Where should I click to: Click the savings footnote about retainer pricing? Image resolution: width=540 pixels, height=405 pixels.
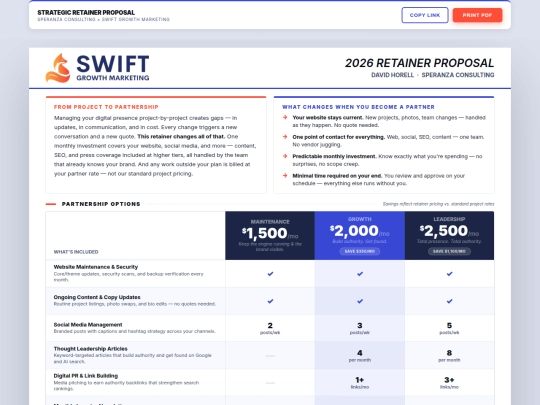[x=438, y=204]
